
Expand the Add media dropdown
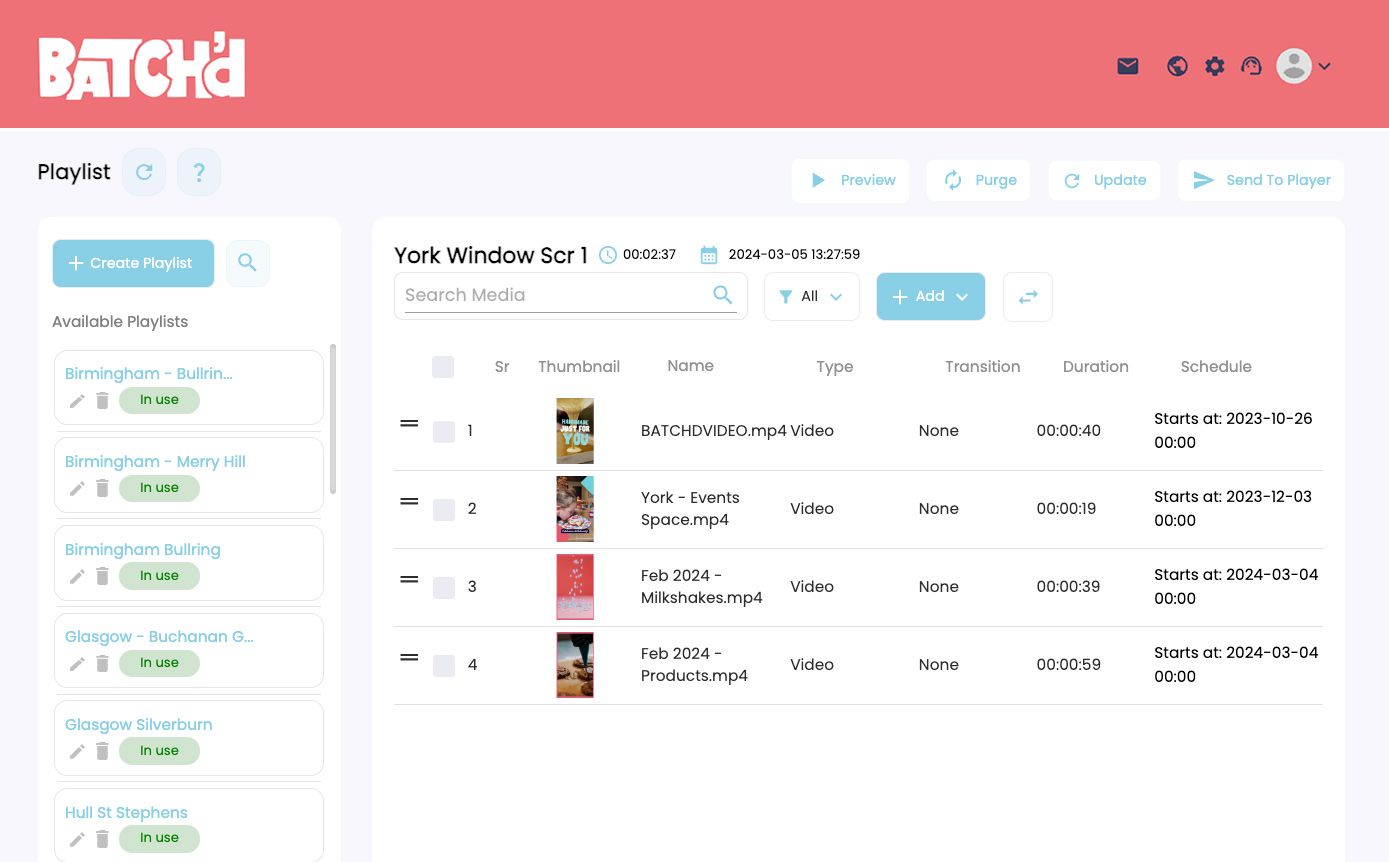tap(962, 296)
